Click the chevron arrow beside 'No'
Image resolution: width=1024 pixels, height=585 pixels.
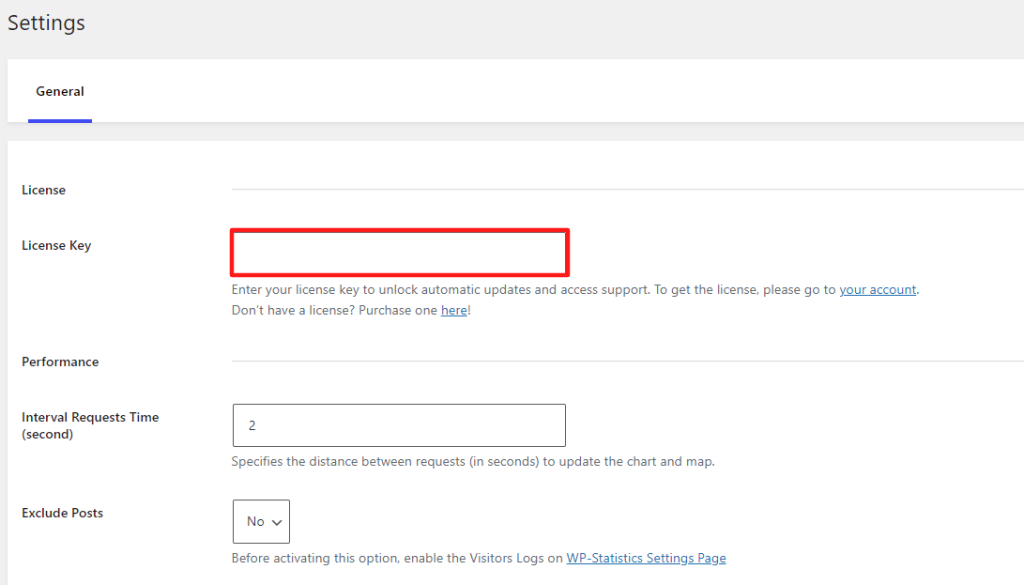click(x=277, y=522)
